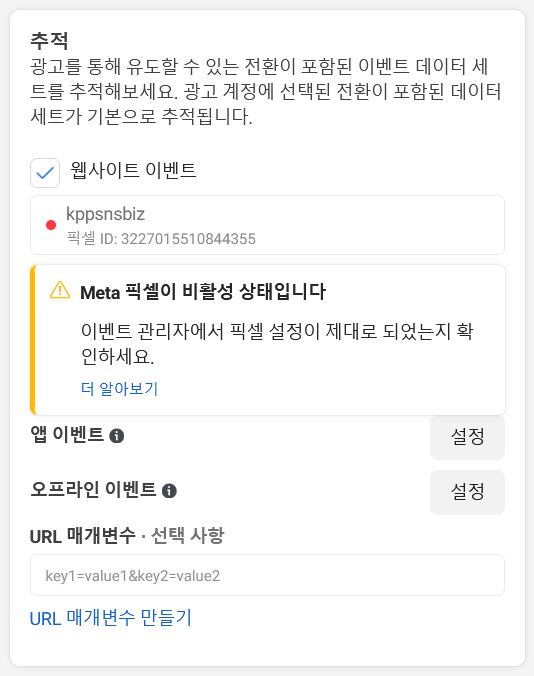Open the kppsnsbiz pixel selector box
This screenshot has height=676, width=534.
point(267,225)
